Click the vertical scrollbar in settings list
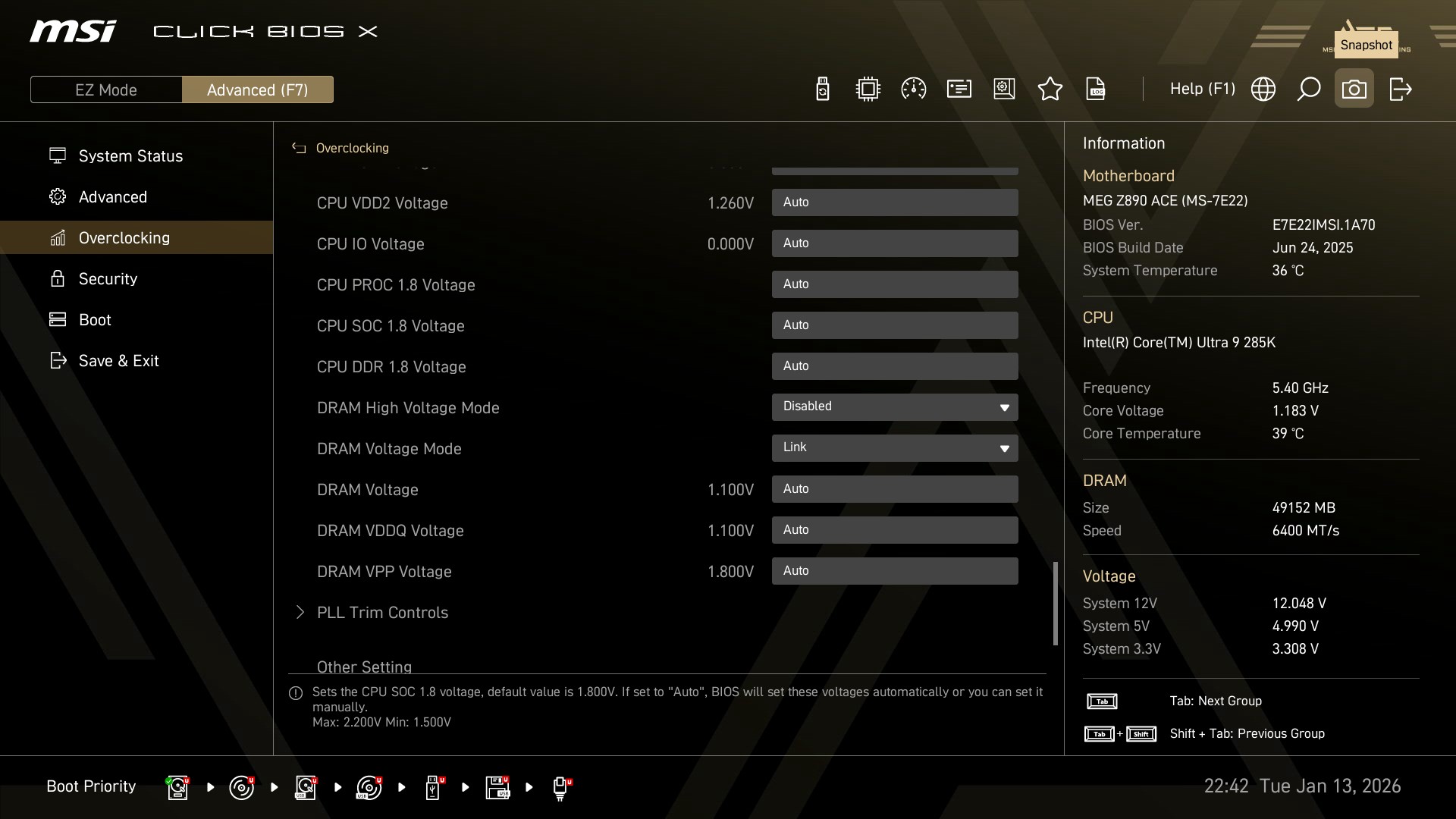 [x=1055, y=604]
